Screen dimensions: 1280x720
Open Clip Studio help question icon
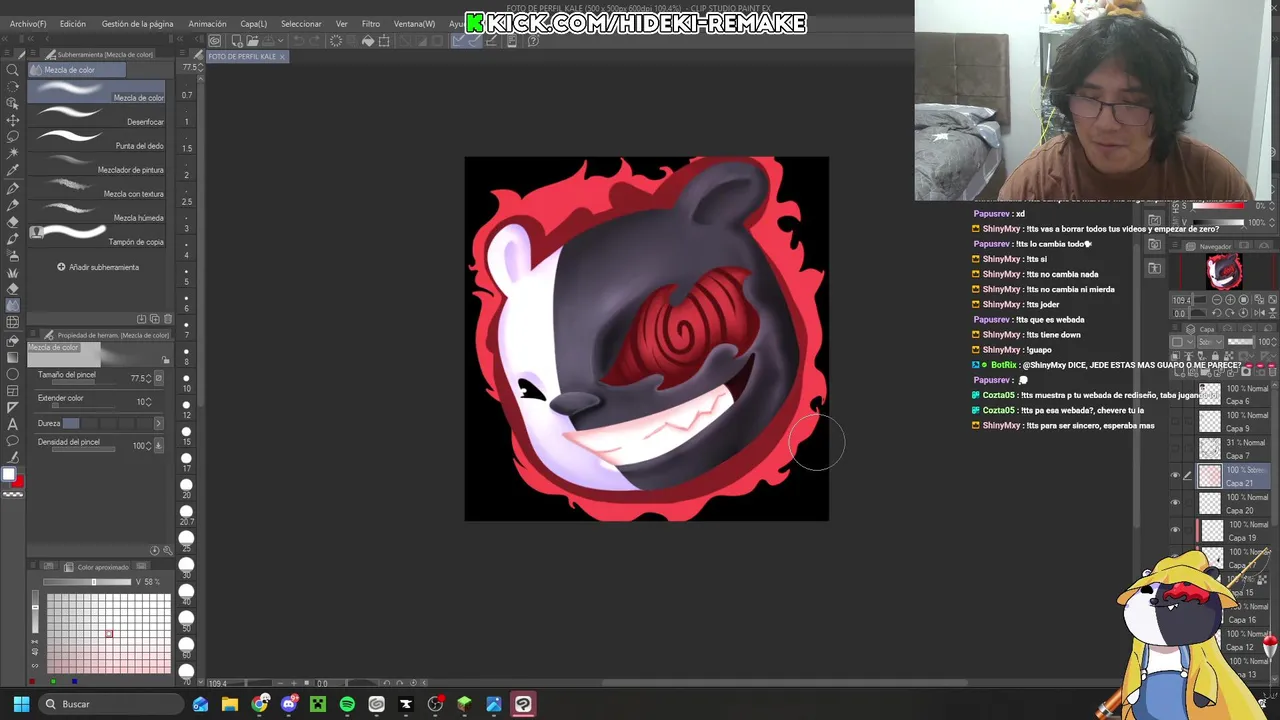click(x=533, y=41)
